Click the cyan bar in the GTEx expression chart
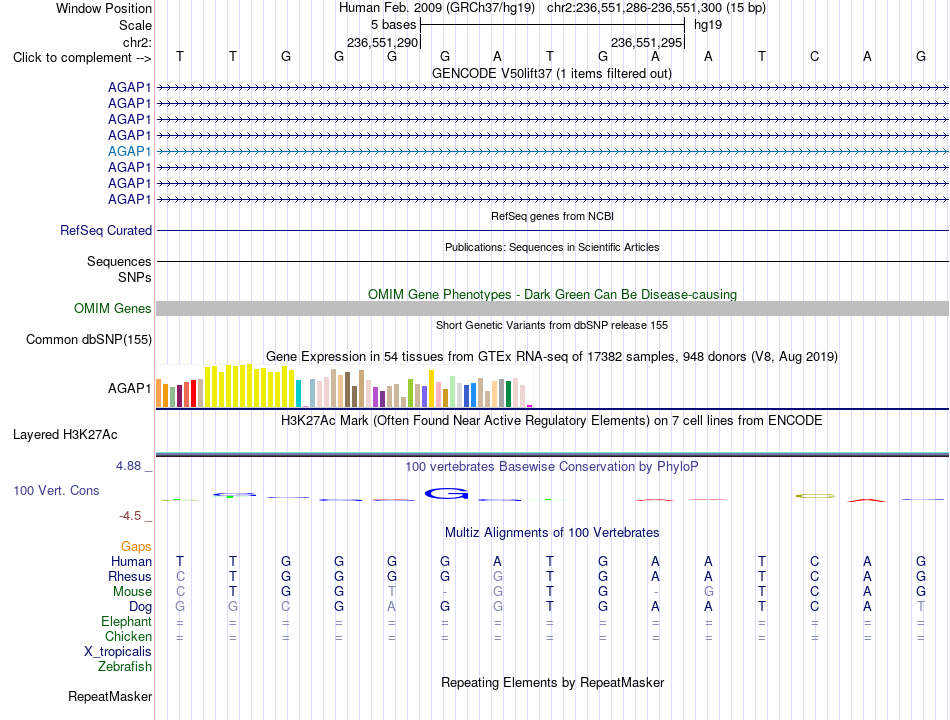 point(298,393)
